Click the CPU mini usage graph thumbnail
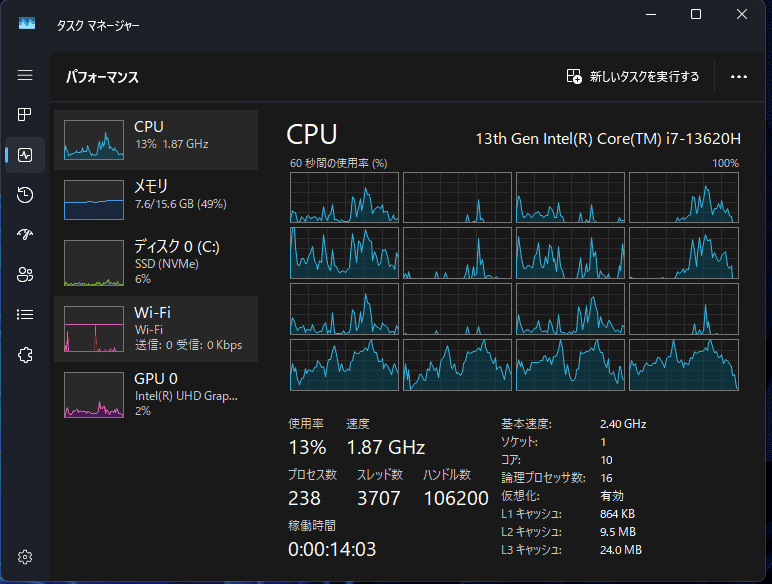Screen dimensions: 772x584 [x=94, y=140]
